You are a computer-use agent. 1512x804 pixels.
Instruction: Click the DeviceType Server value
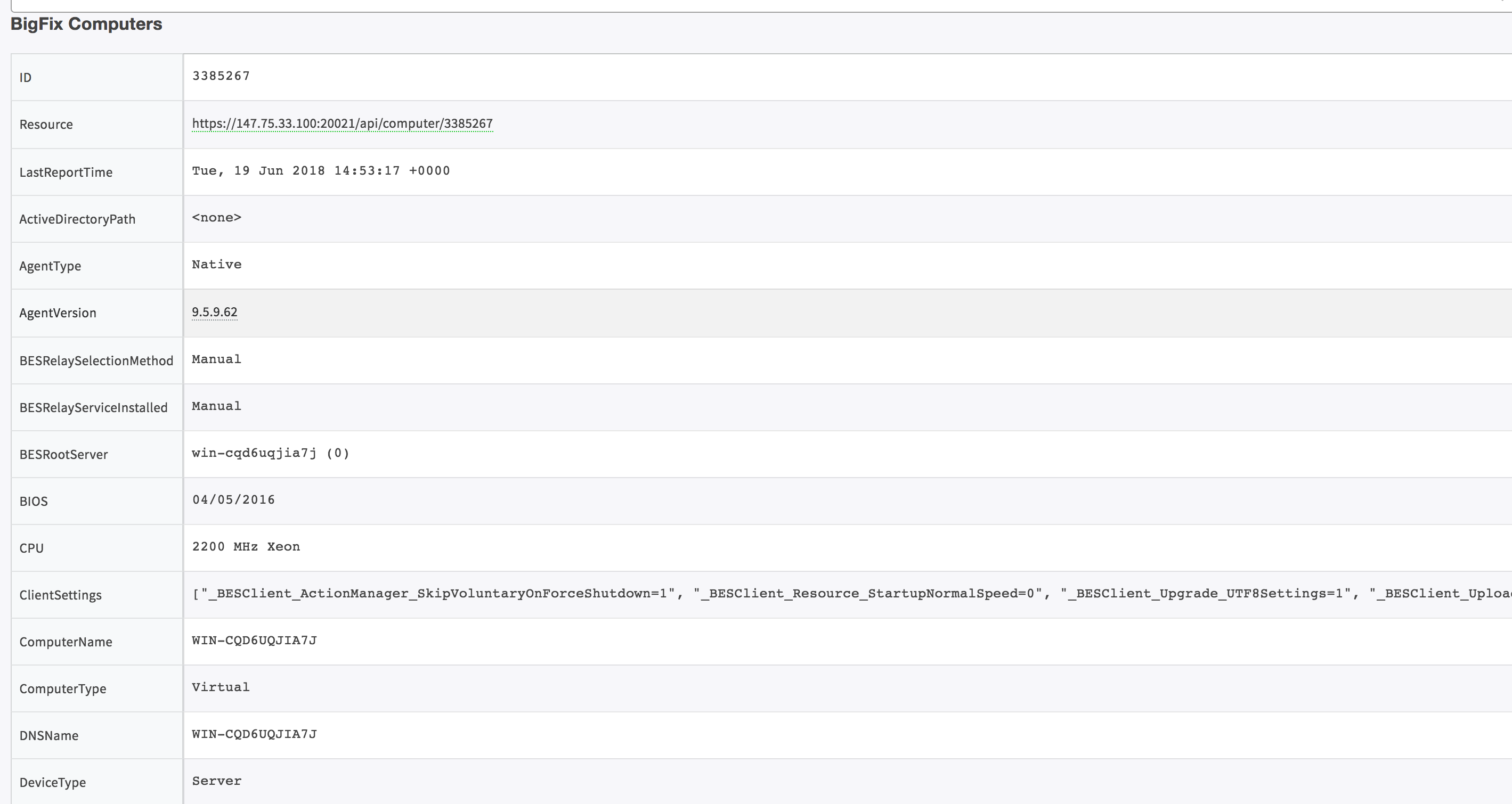point(217,781)
